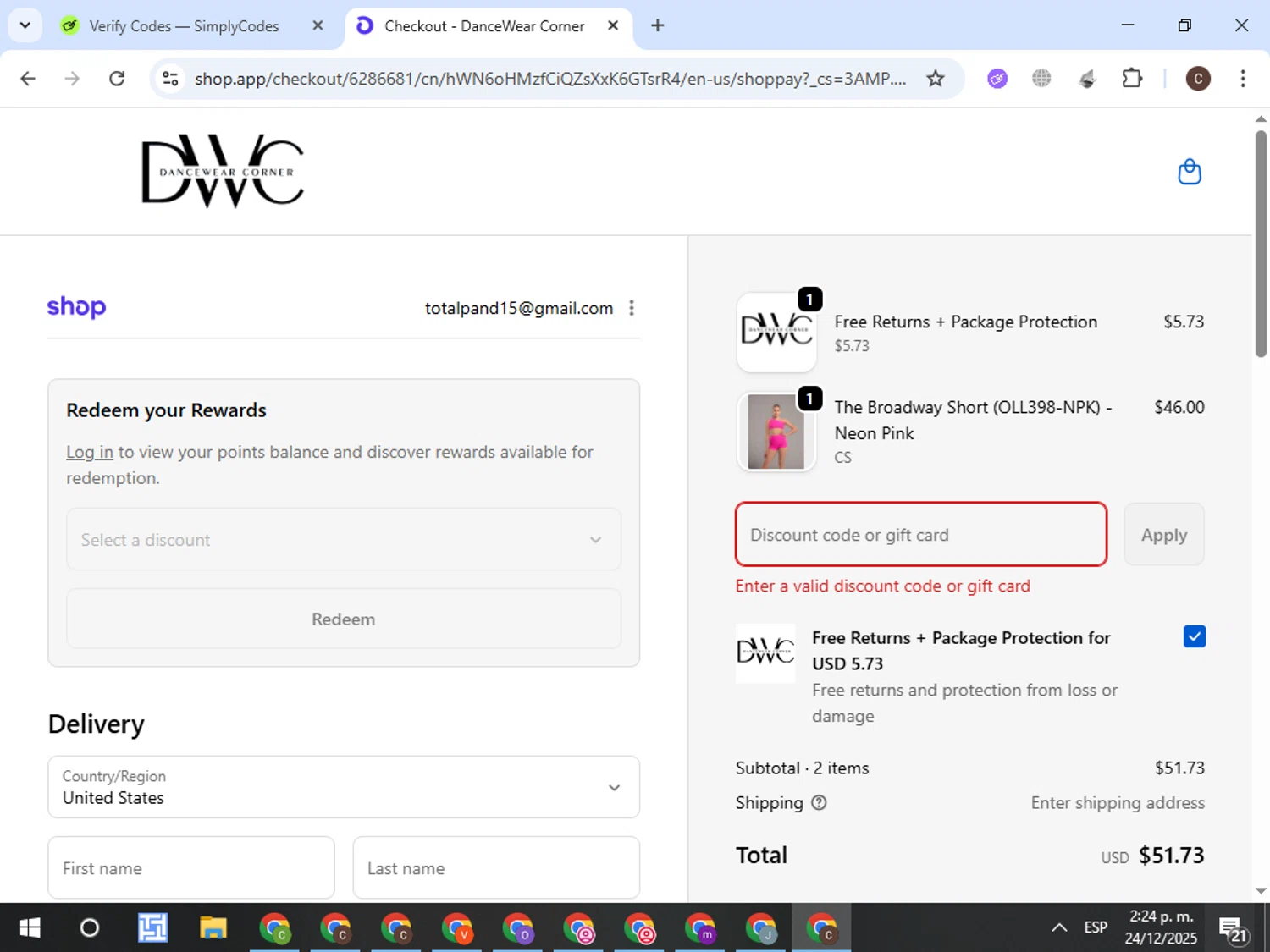This screenshot has width=1270, height=952.
Task: Open the Cortana circle on taskbar
Action: click(89, 928)
